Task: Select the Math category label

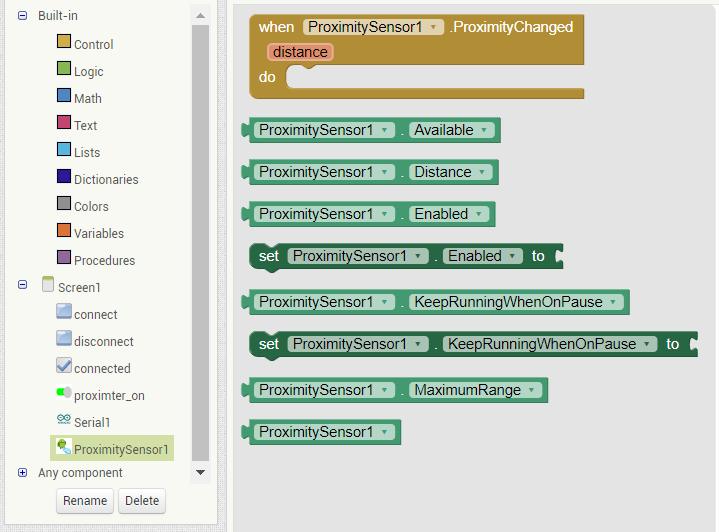Action: (x=88, y=99)
